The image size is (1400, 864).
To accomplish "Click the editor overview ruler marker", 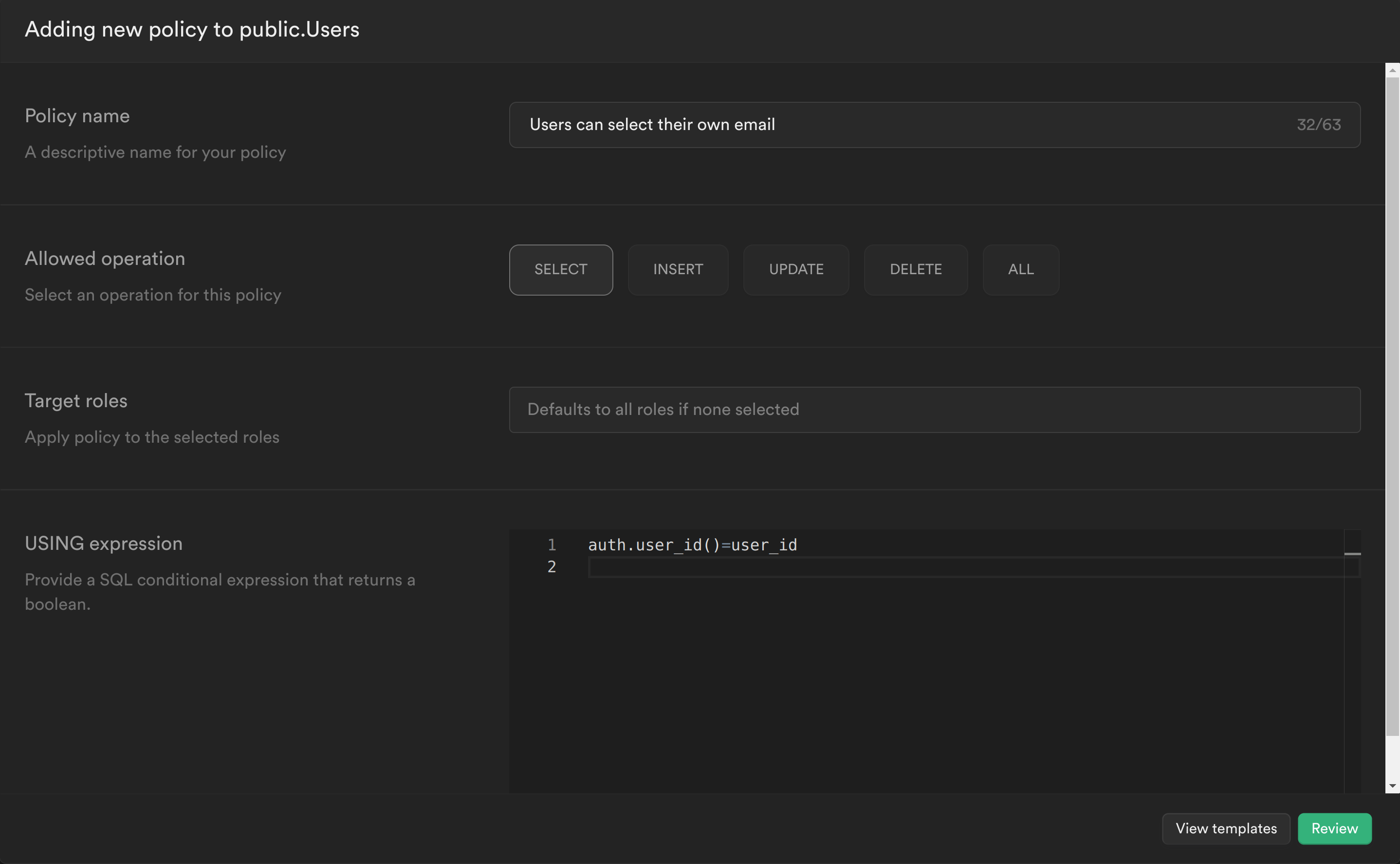I will tap(1352, 554).
